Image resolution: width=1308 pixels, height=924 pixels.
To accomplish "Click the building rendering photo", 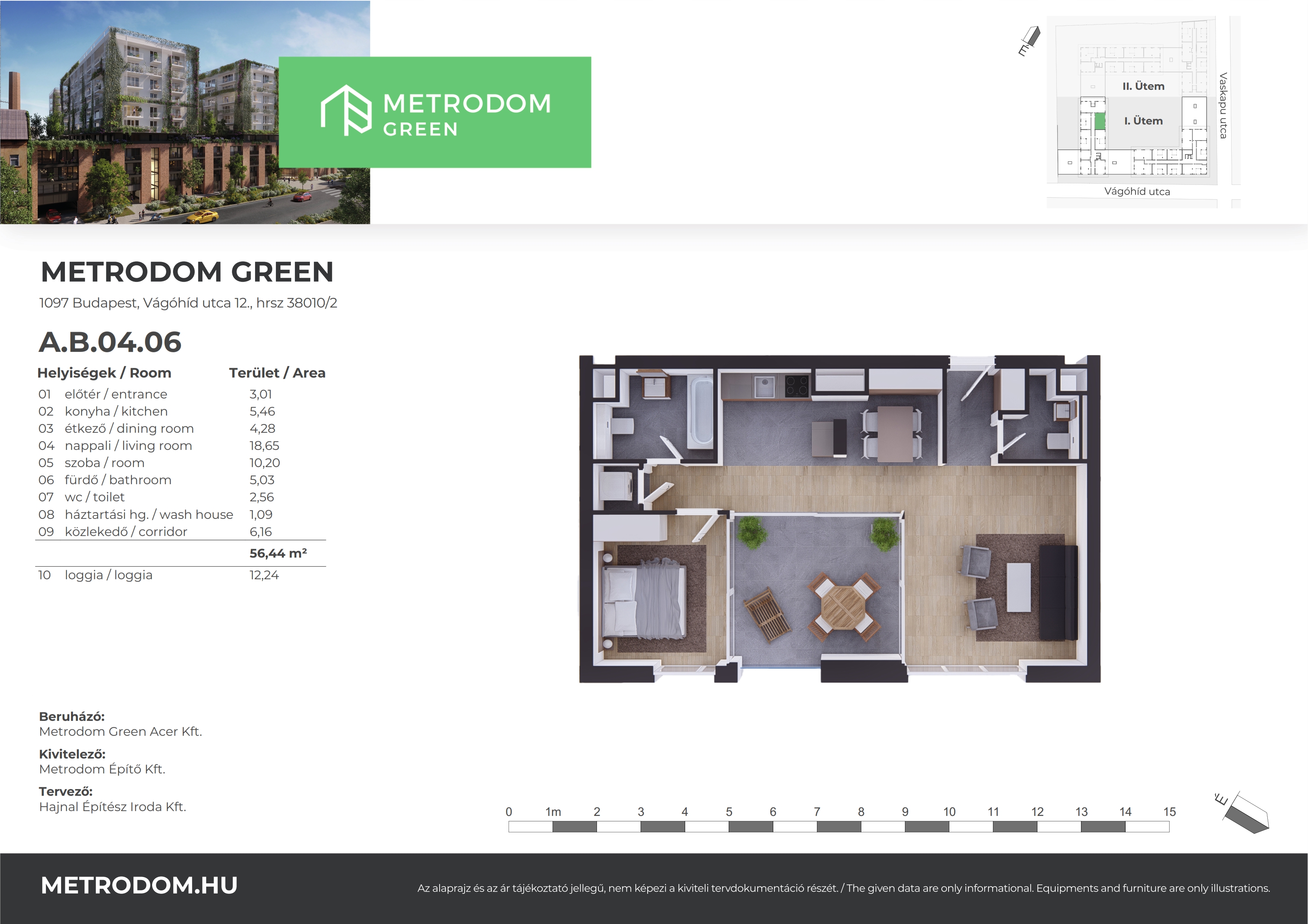I will click(185, 112).
